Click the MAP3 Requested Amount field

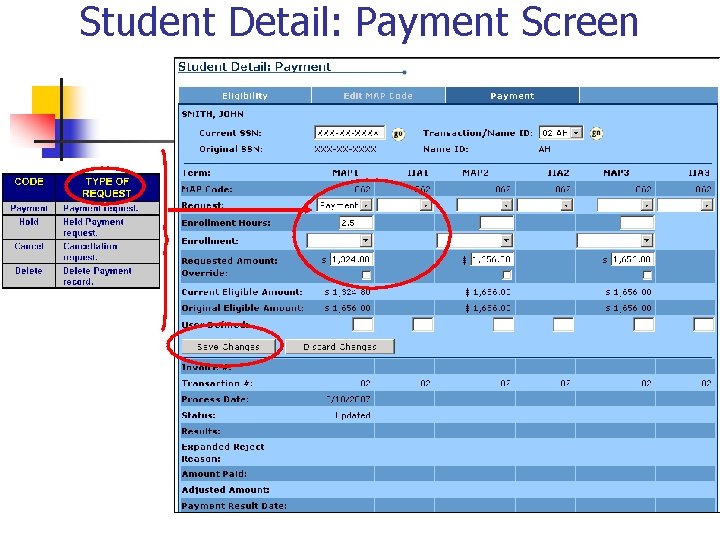coord(632,259)
